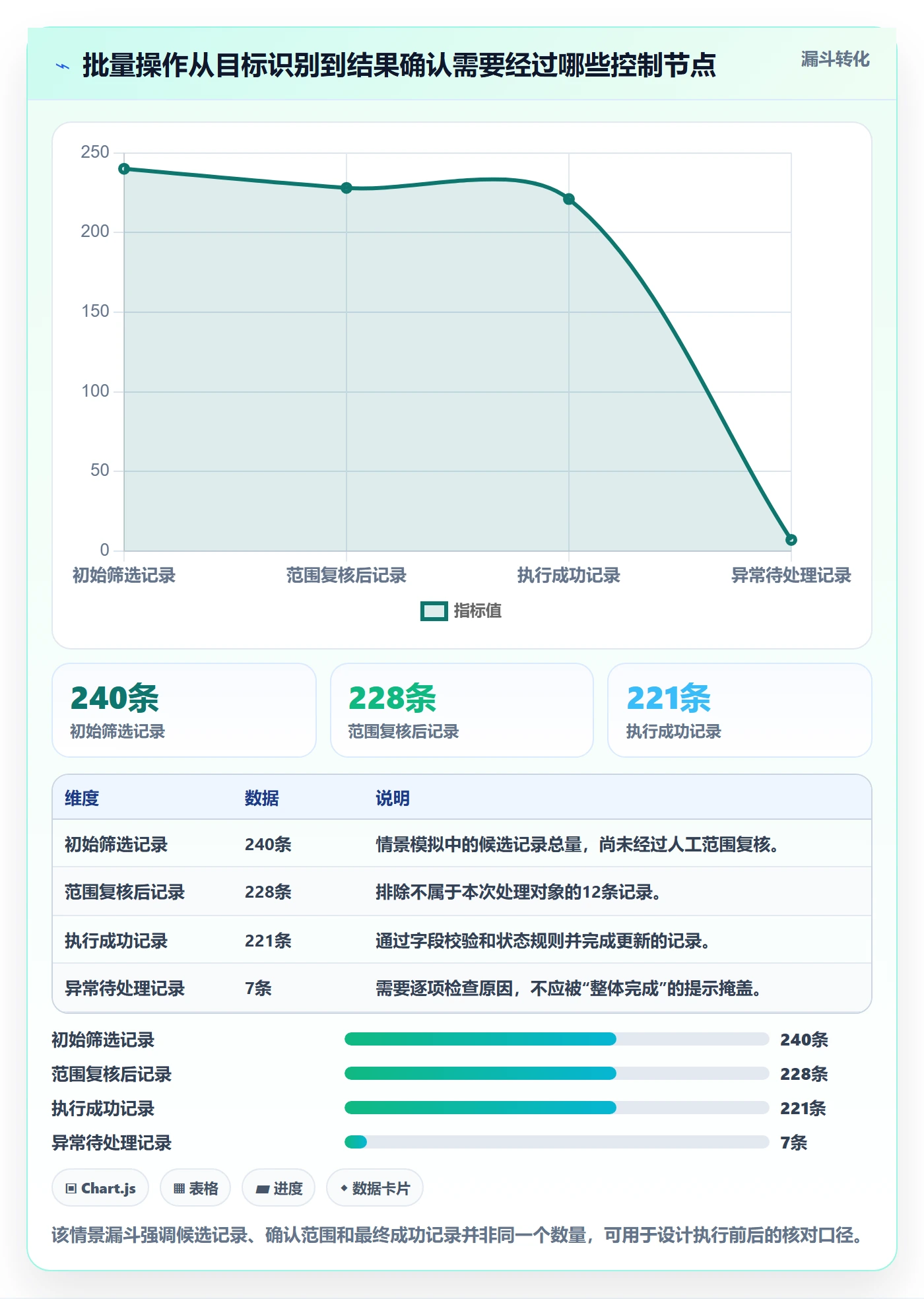Click the 范围复核后记录 data point on the chart

coord(346,188)
